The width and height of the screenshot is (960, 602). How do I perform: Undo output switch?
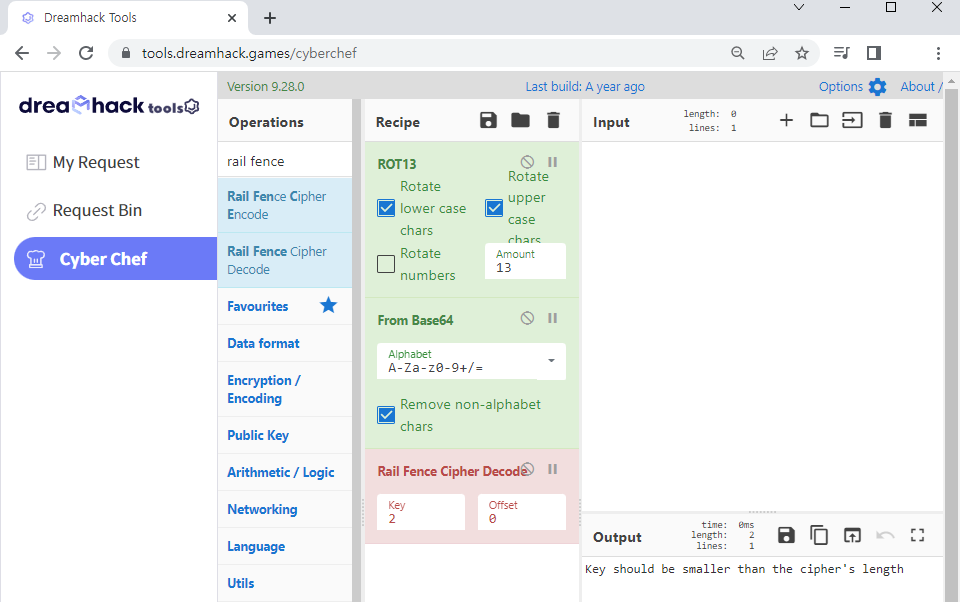coord(885,535)
